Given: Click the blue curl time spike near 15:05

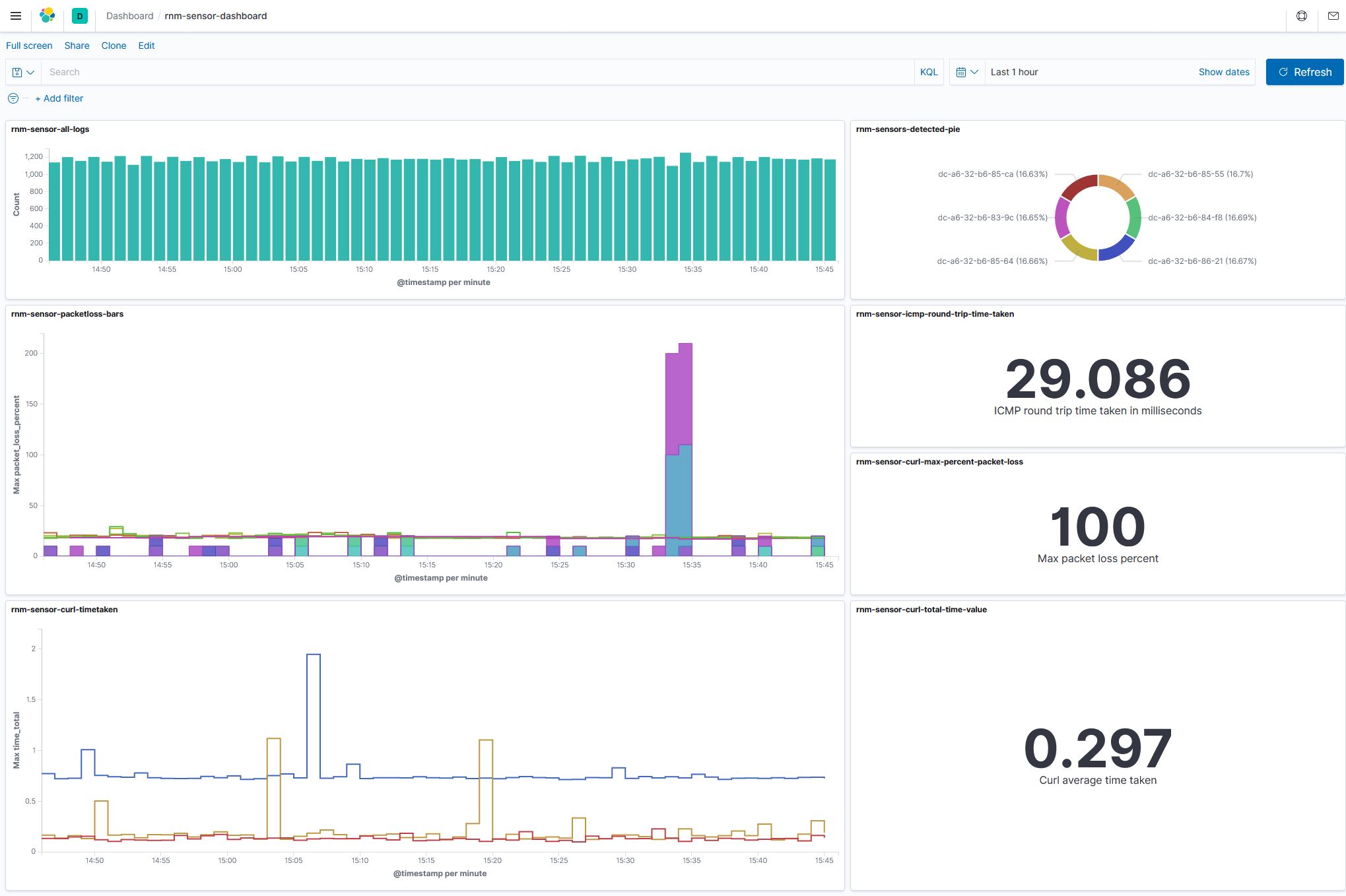Looking at the screenshot, I should click(x=314, y=716).
